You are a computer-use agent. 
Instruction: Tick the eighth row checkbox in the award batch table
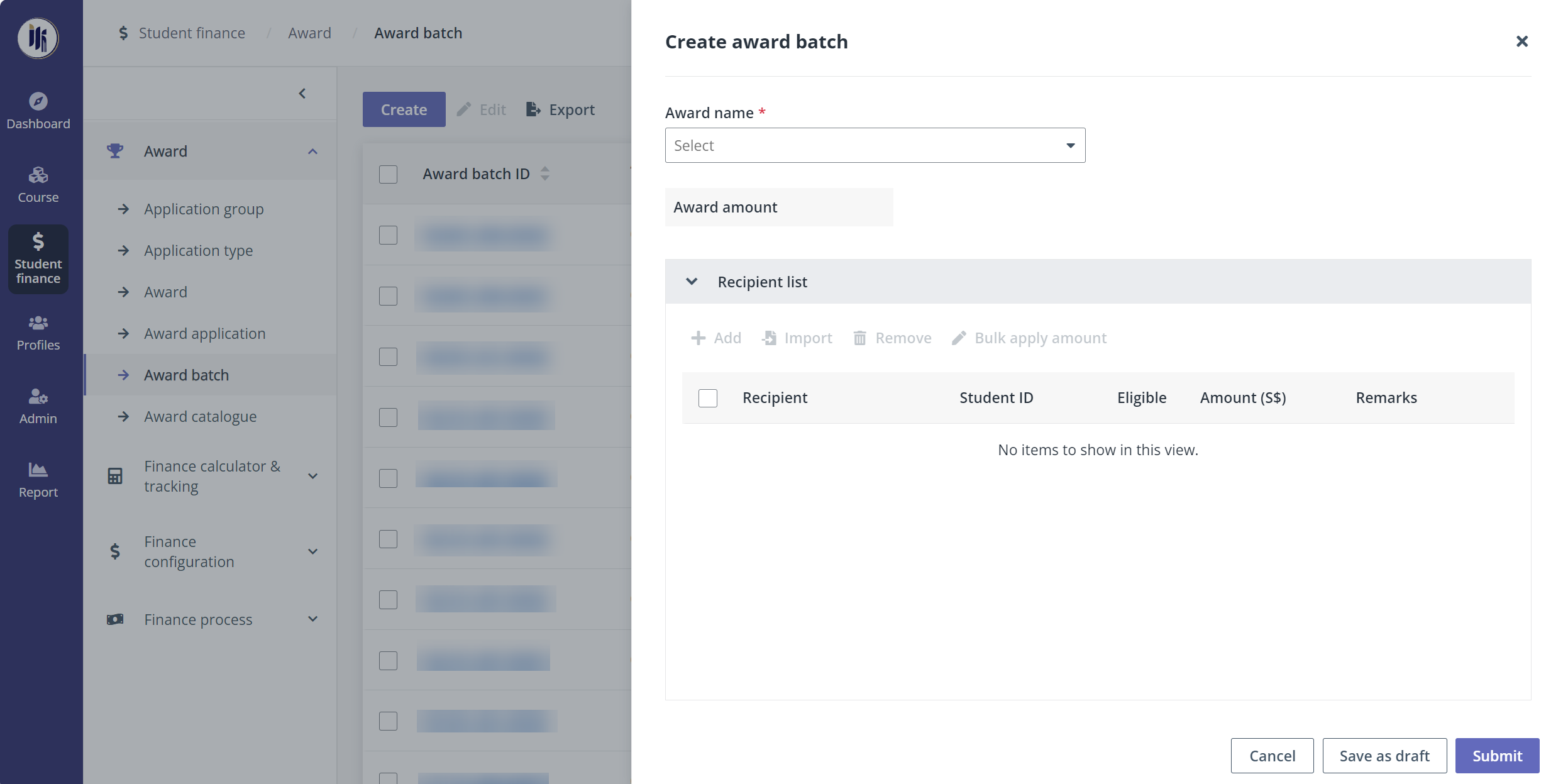click(x=388, y=661)
